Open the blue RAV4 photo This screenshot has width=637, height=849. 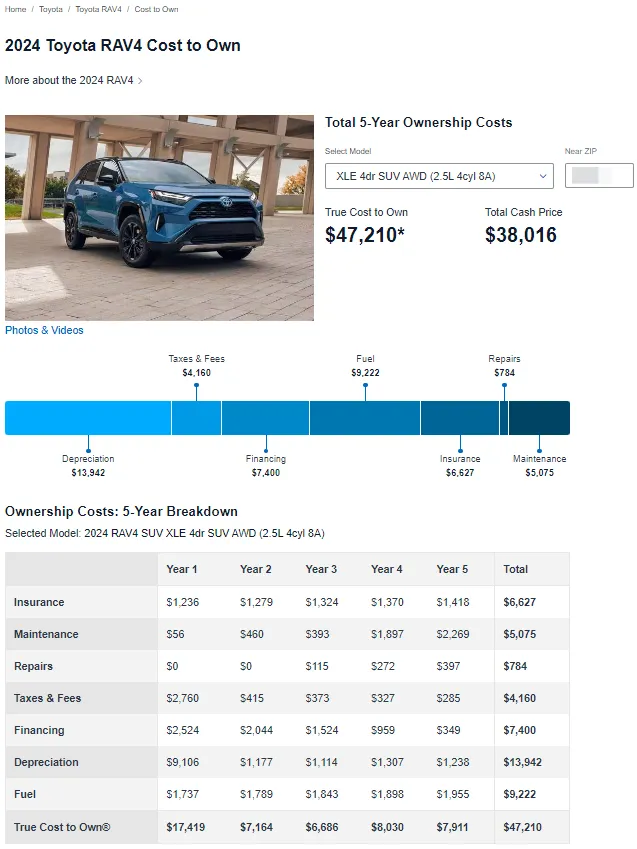(x=159, y=217)
